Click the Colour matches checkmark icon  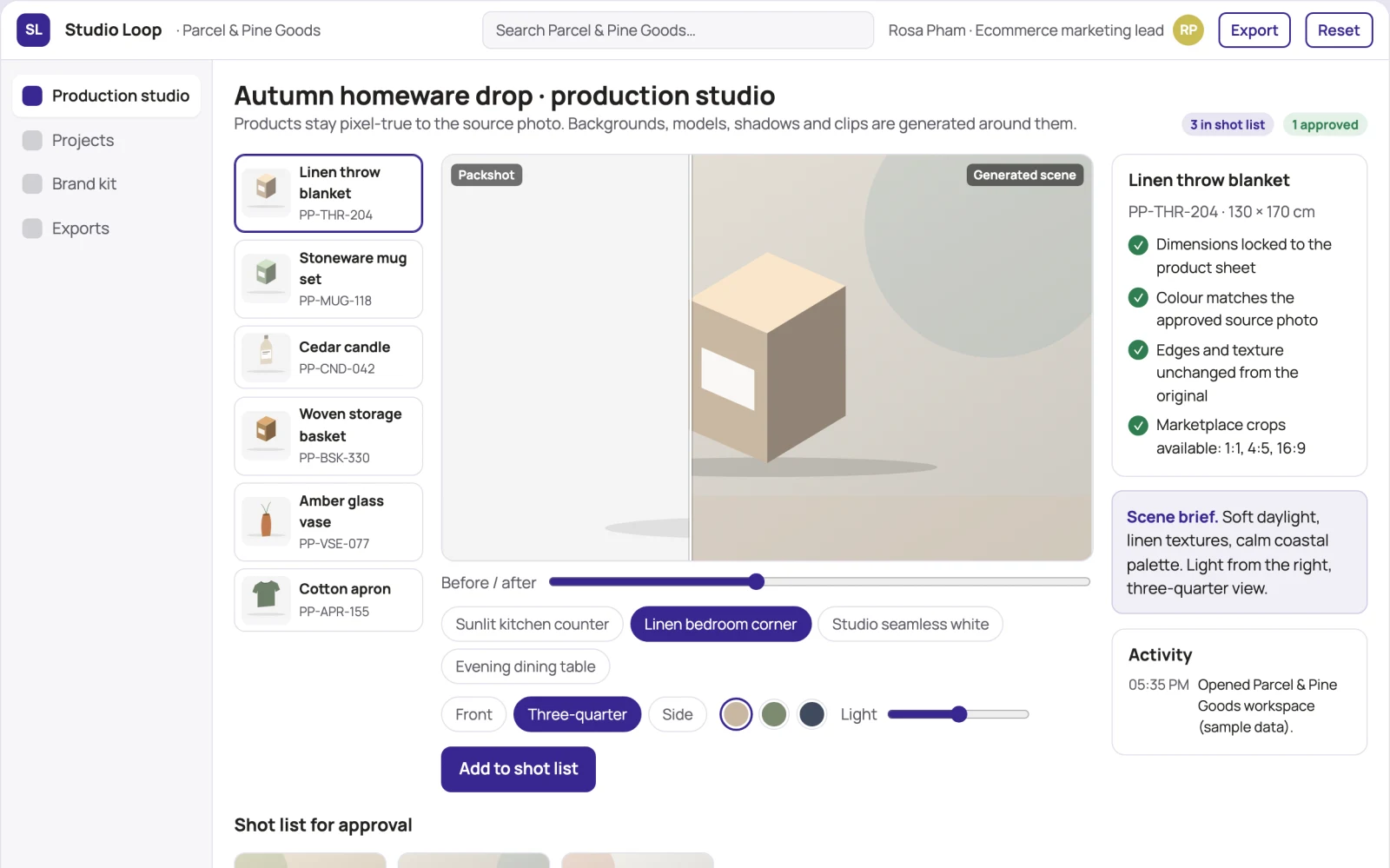point(1138,298)
